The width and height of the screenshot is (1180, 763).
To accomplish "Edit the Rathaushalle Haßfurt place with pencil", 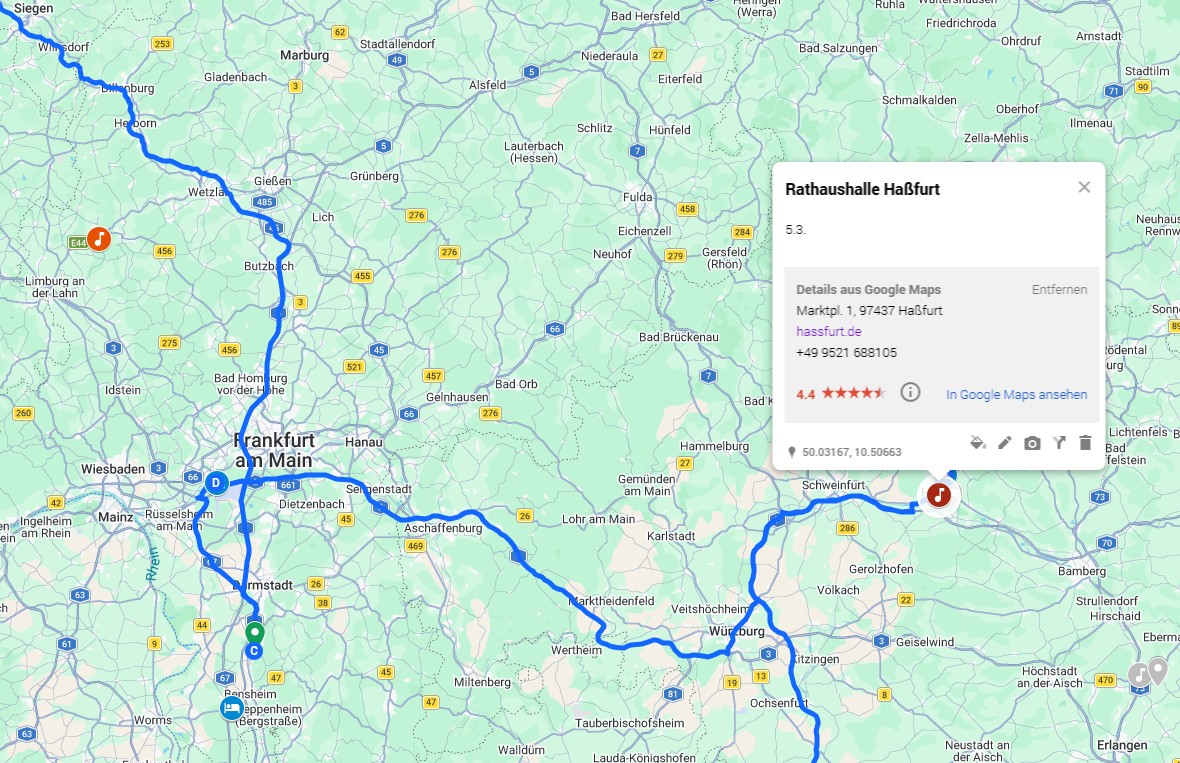I will tap(1005, 442).
